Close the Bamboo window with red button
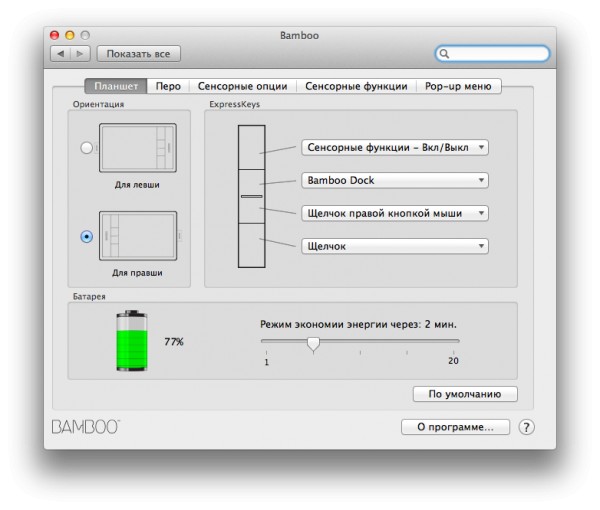The image size is (600, 510). pyautogui.click(x=54, y=35)
